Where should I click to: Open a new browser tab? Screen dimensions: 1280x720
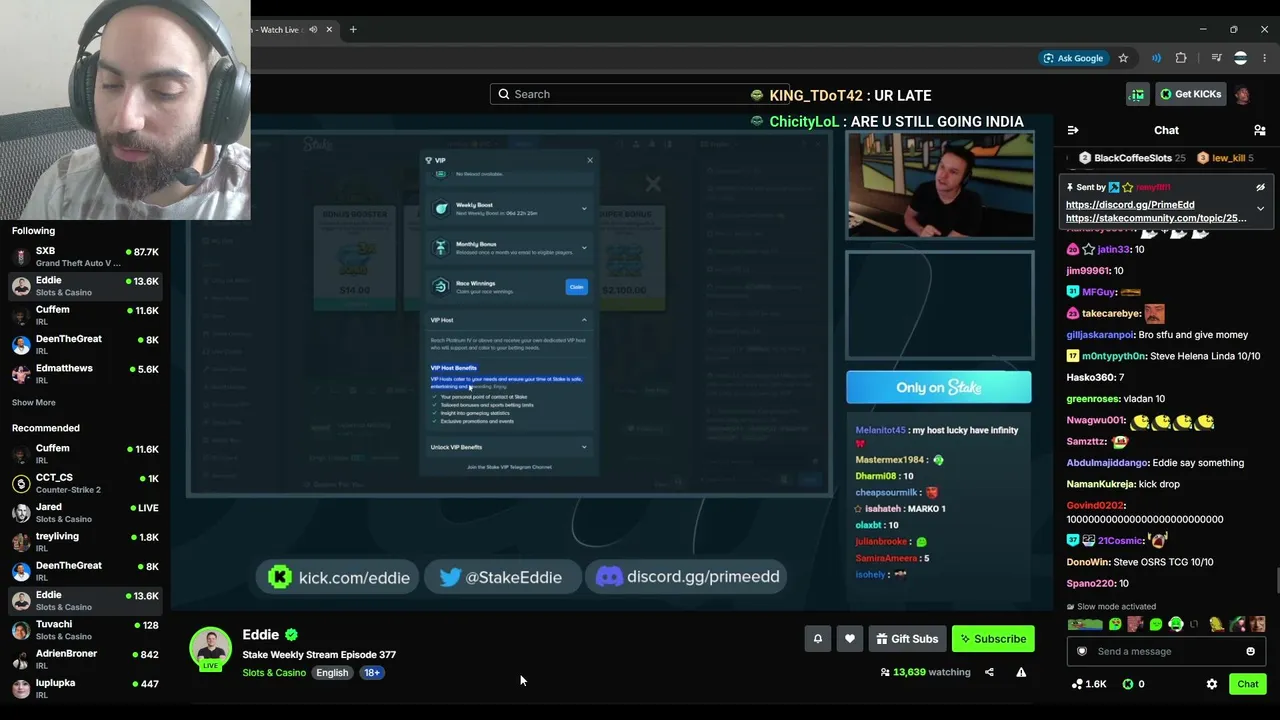(353, 30)
